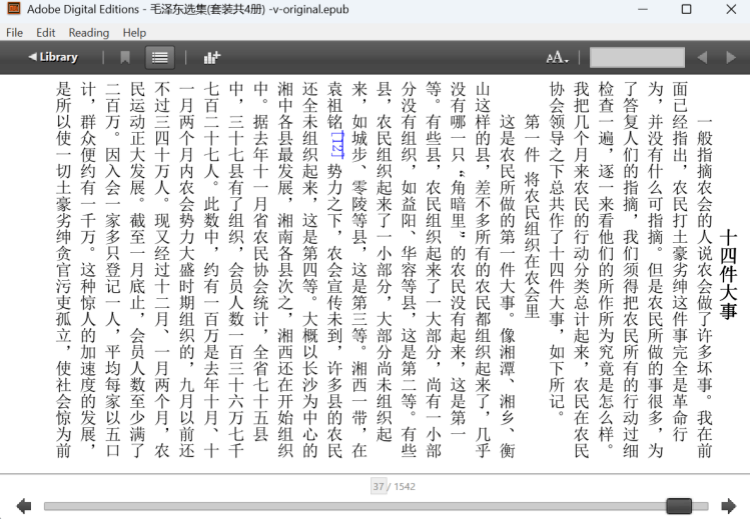Click the page progress slider thumb
This screenshot has width=750, height=519.
coord(679,506)
